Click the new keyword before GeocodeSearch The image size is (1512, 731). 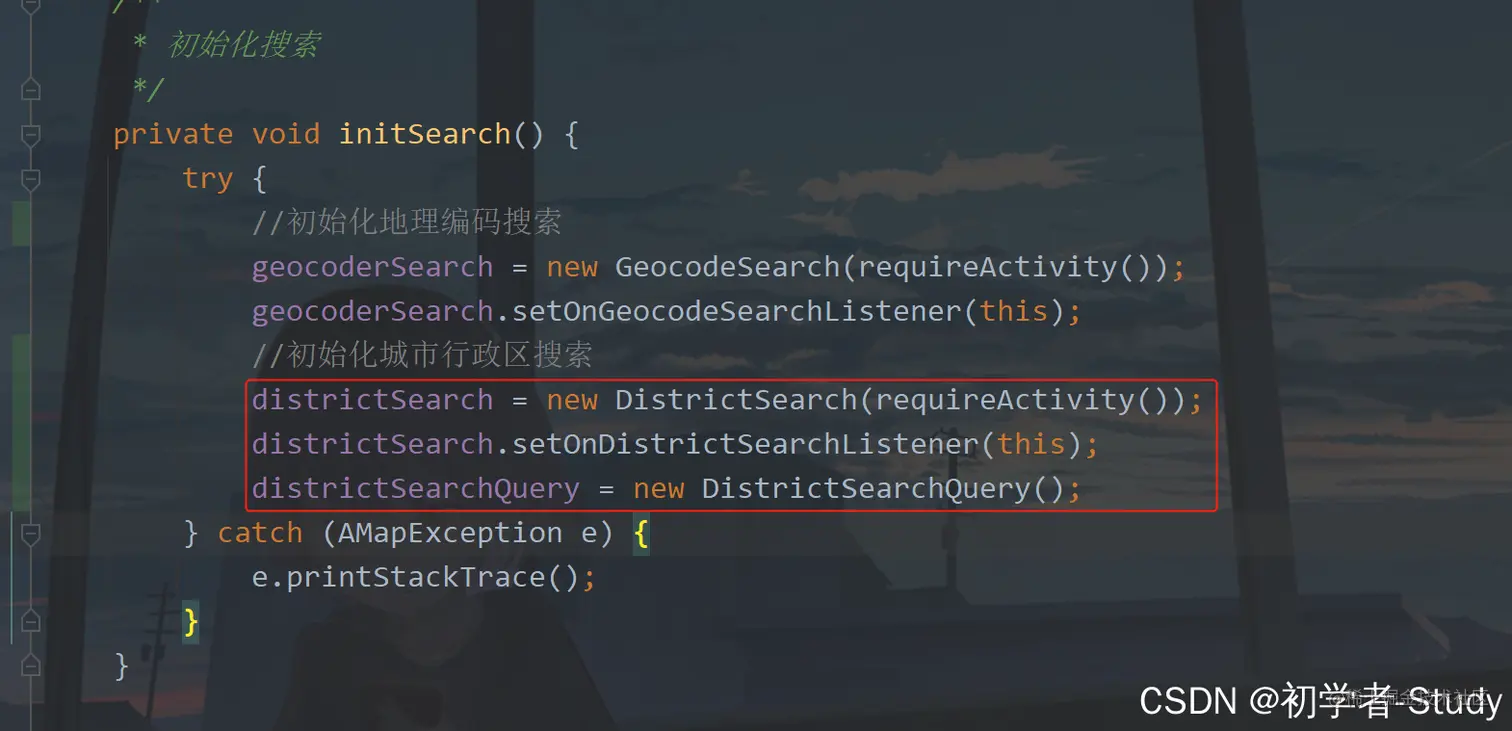[571, 267]
